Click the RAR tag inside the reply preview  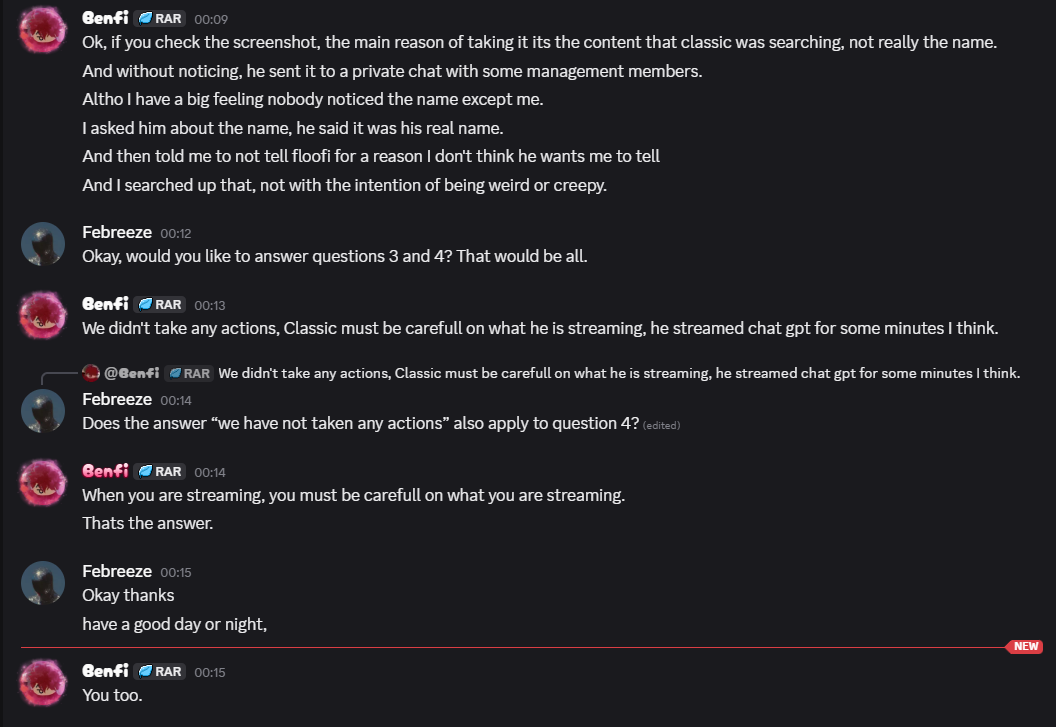[189, 374]
